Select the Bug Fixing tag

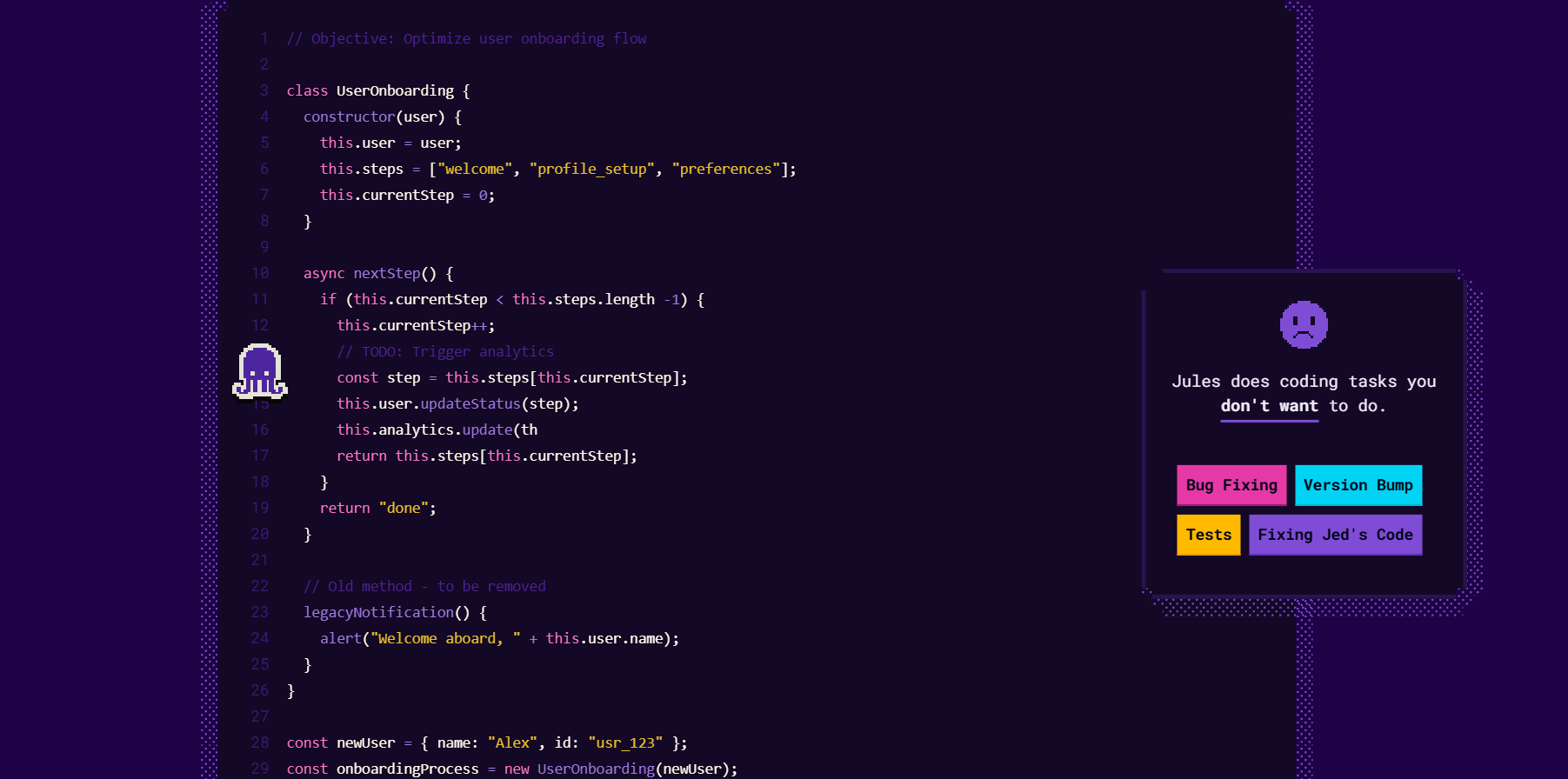point(1231,485)
